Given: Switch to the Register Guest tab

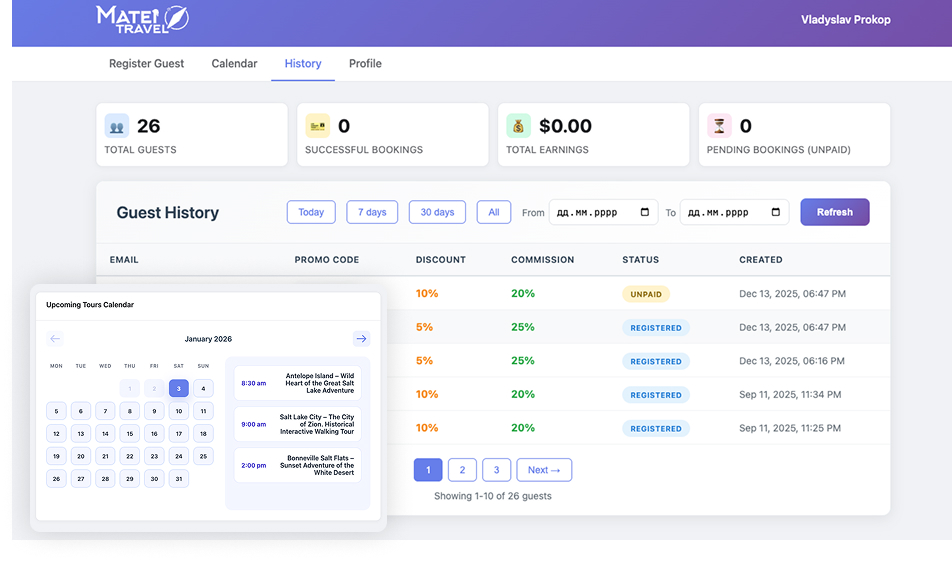Looking at the screenshot, I should [146, 64].
